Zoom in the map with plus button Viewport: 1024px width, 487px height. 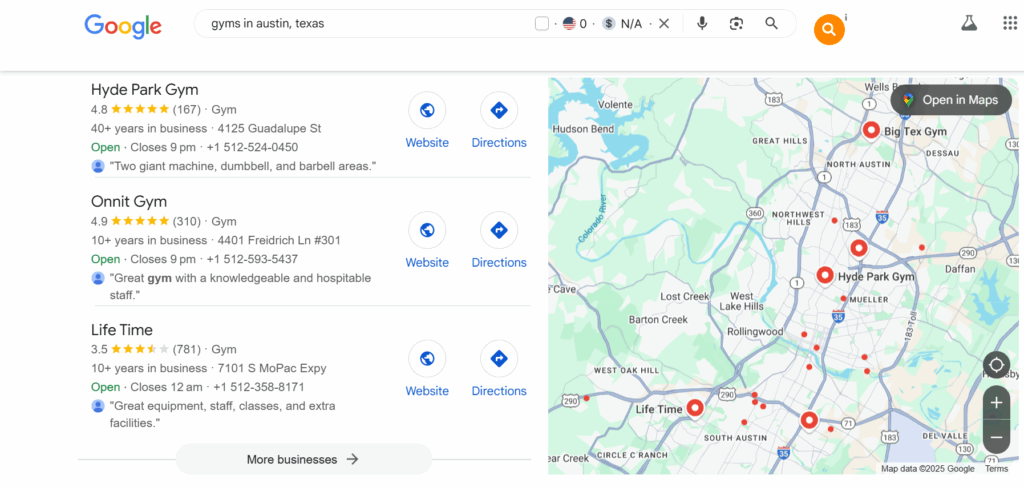coord(996,403)
